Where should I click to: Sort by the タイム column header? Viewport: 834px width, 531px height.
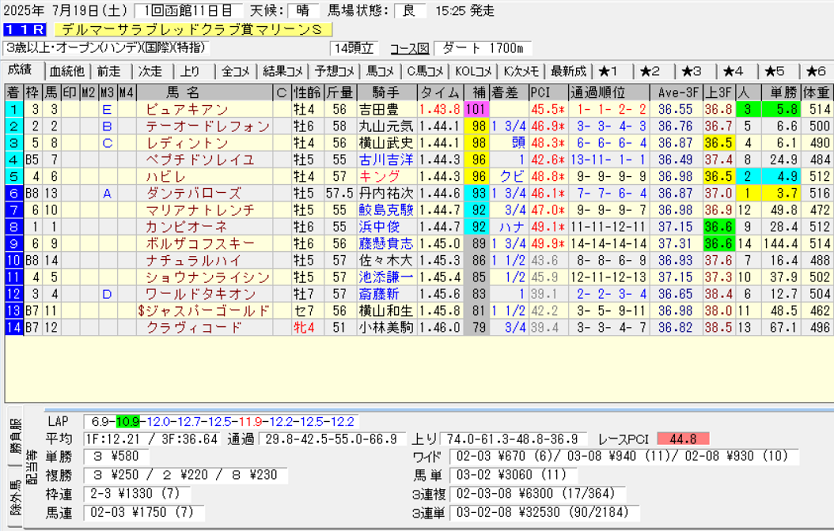[440, 92]
